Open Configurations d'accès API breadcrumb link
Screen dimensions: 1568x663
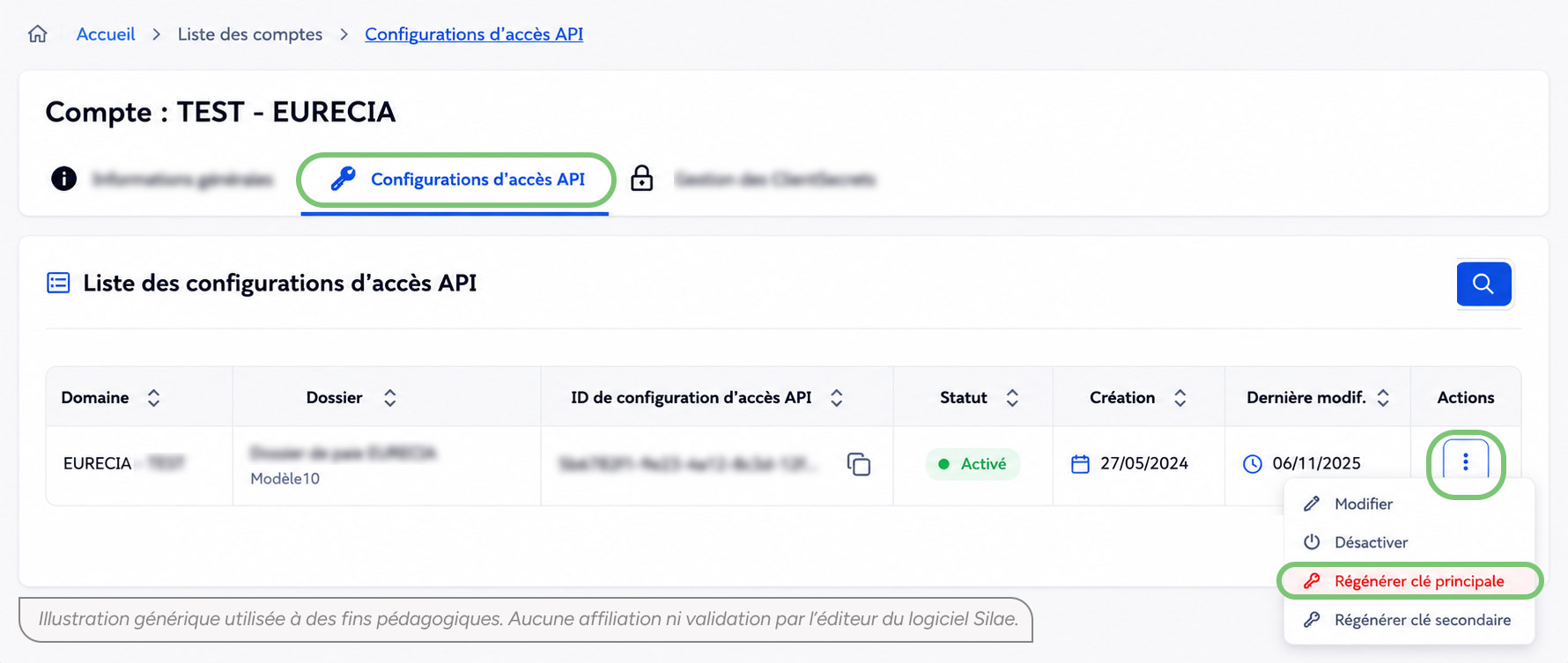(x=474, y=34)
